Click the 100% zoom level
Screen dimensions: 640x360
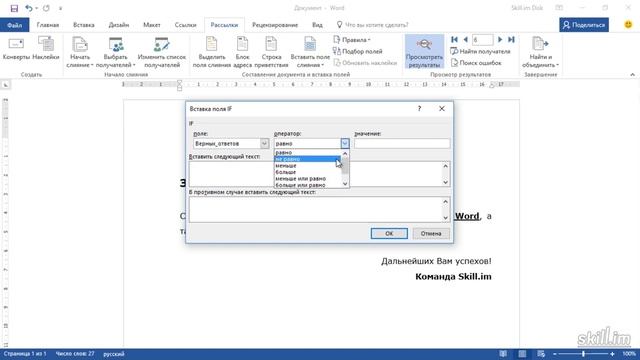point(629,354)
